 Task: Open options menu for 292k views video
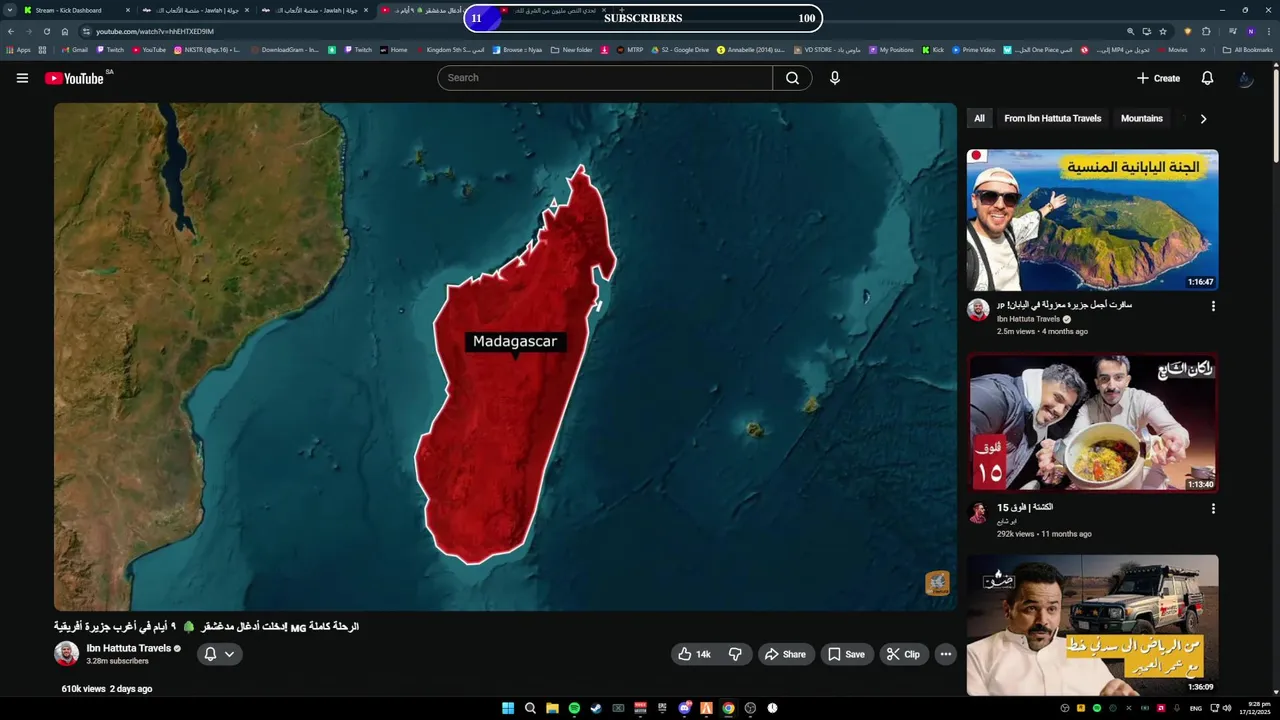click(1213, 509)
